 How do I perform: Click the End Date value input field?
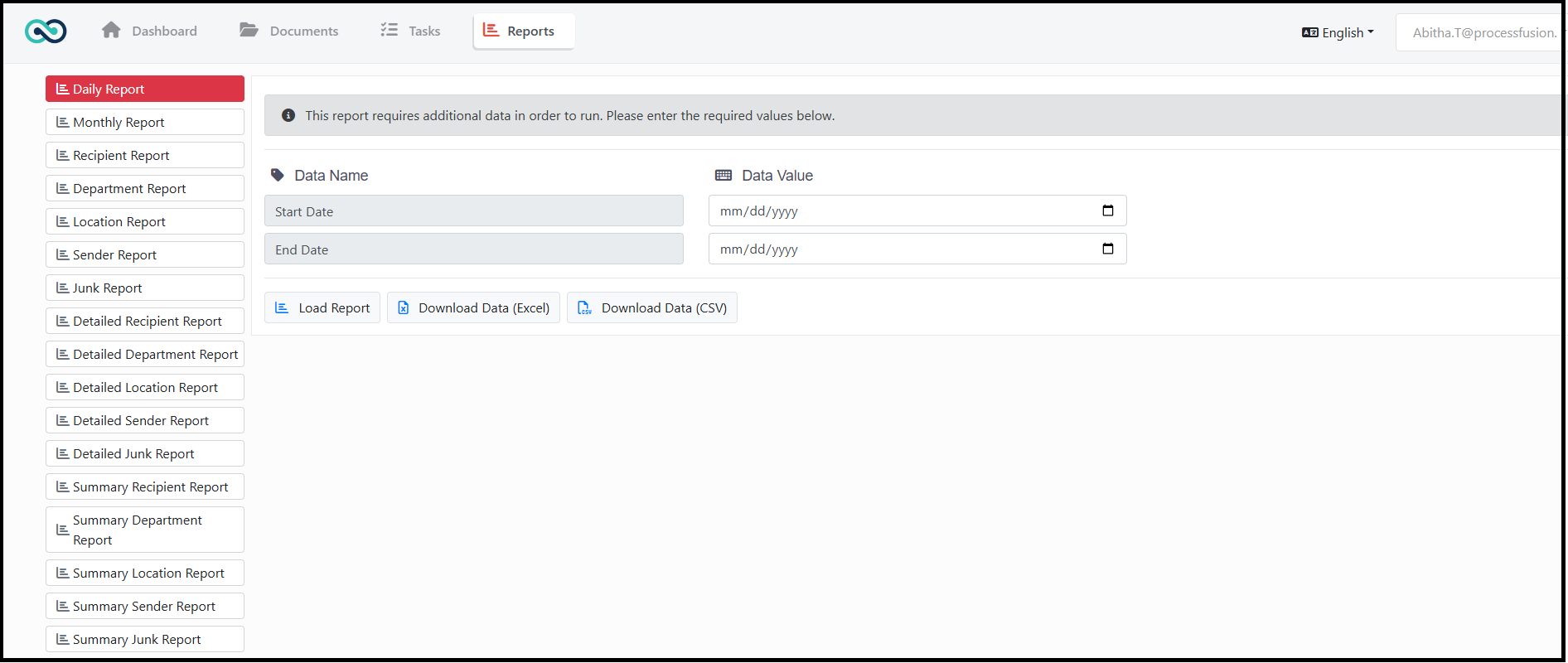917,249
